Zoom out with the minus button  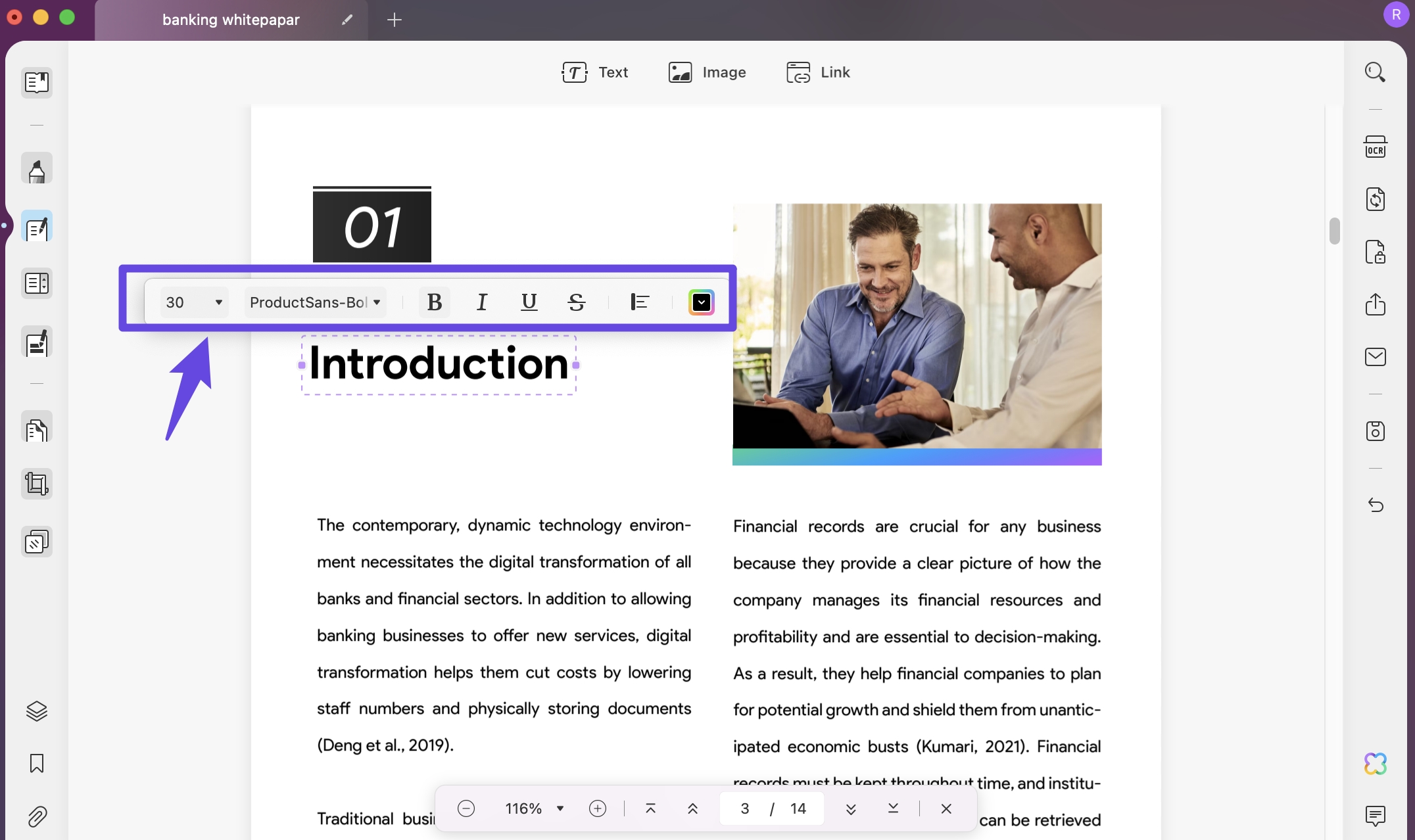coord(466,808)
